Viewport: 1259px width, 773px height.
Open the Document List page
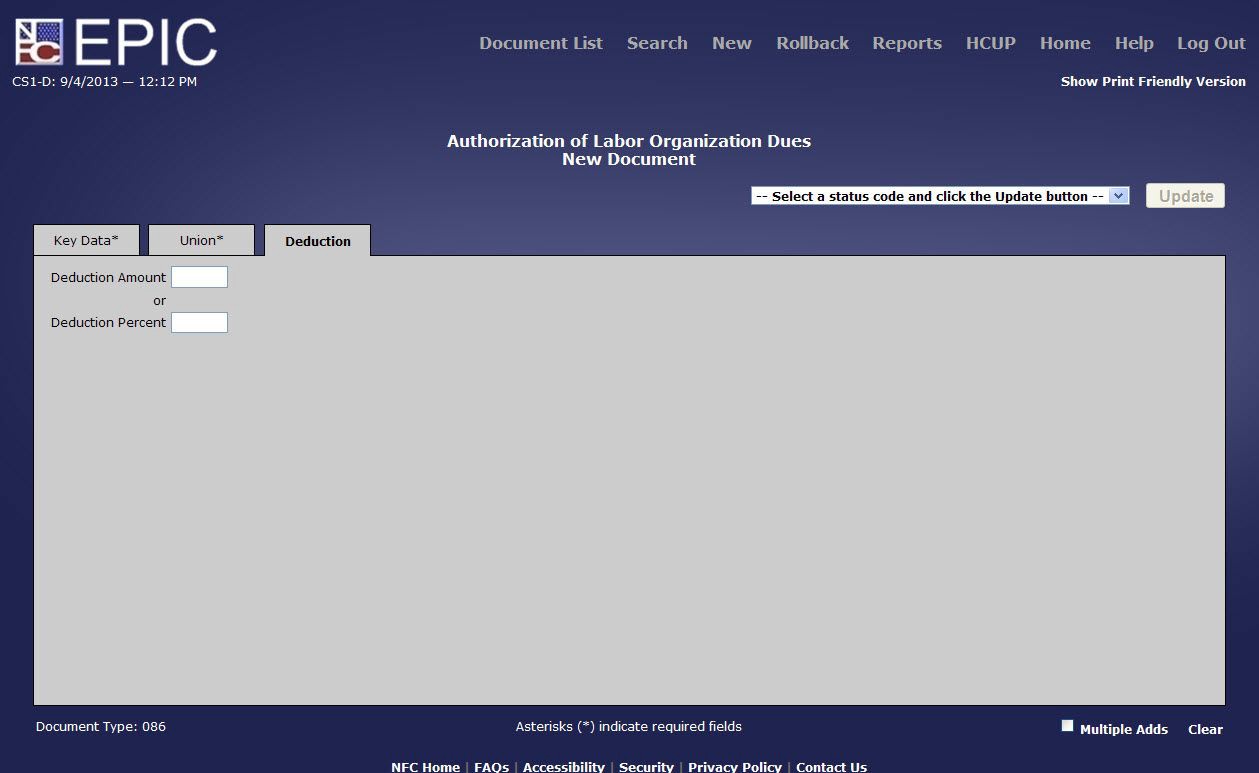[540, 43]
